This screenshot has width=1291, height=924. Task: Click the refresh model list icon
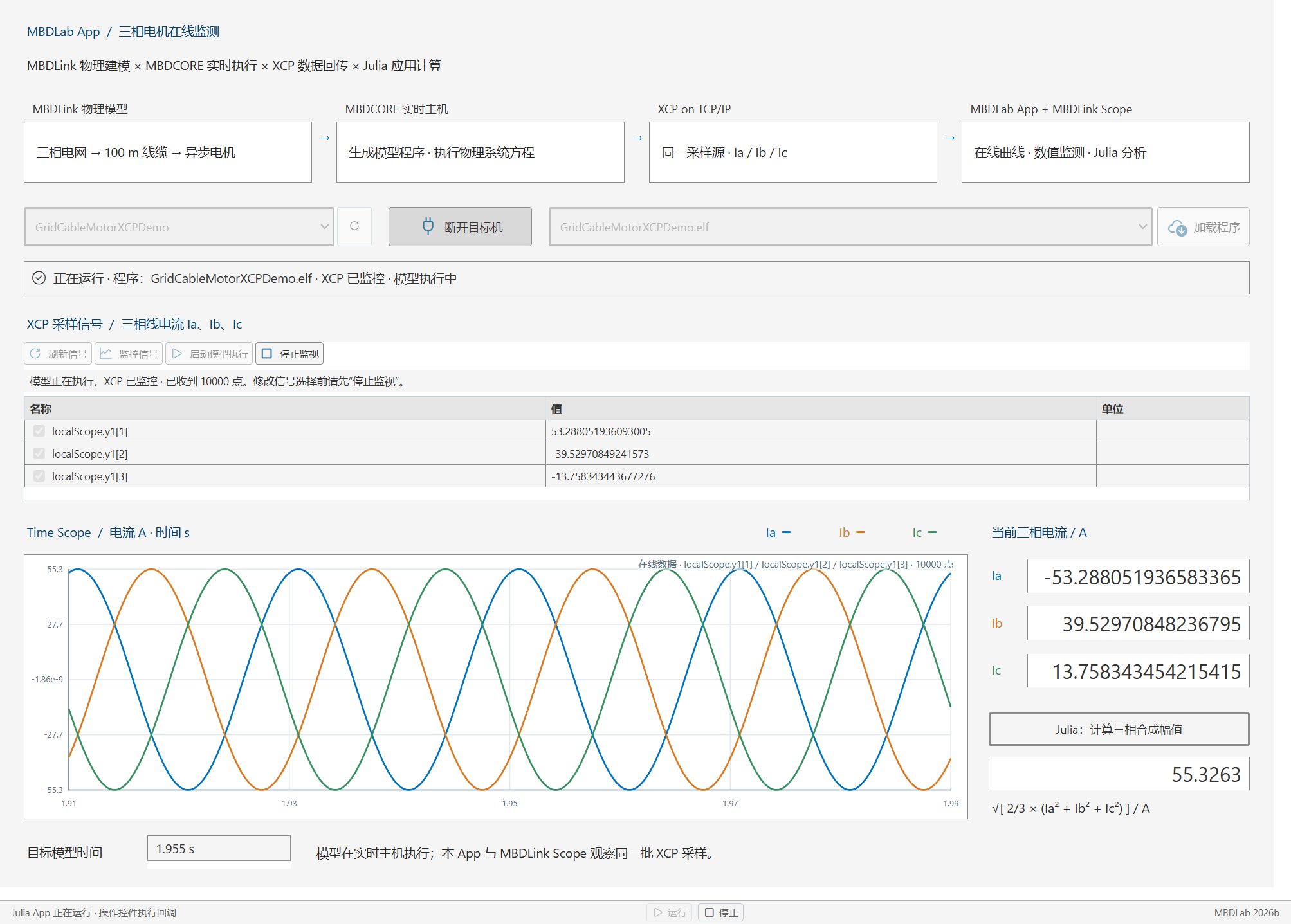pos(354,226)
